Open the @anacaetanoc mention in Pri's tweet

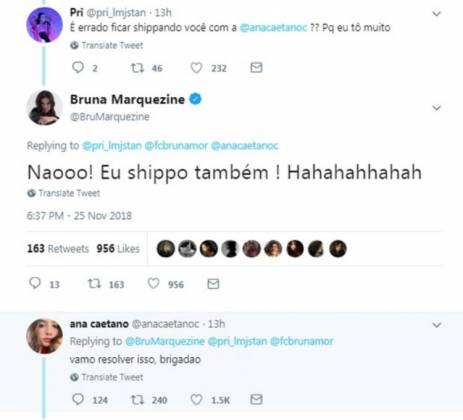tap(273, 28)
